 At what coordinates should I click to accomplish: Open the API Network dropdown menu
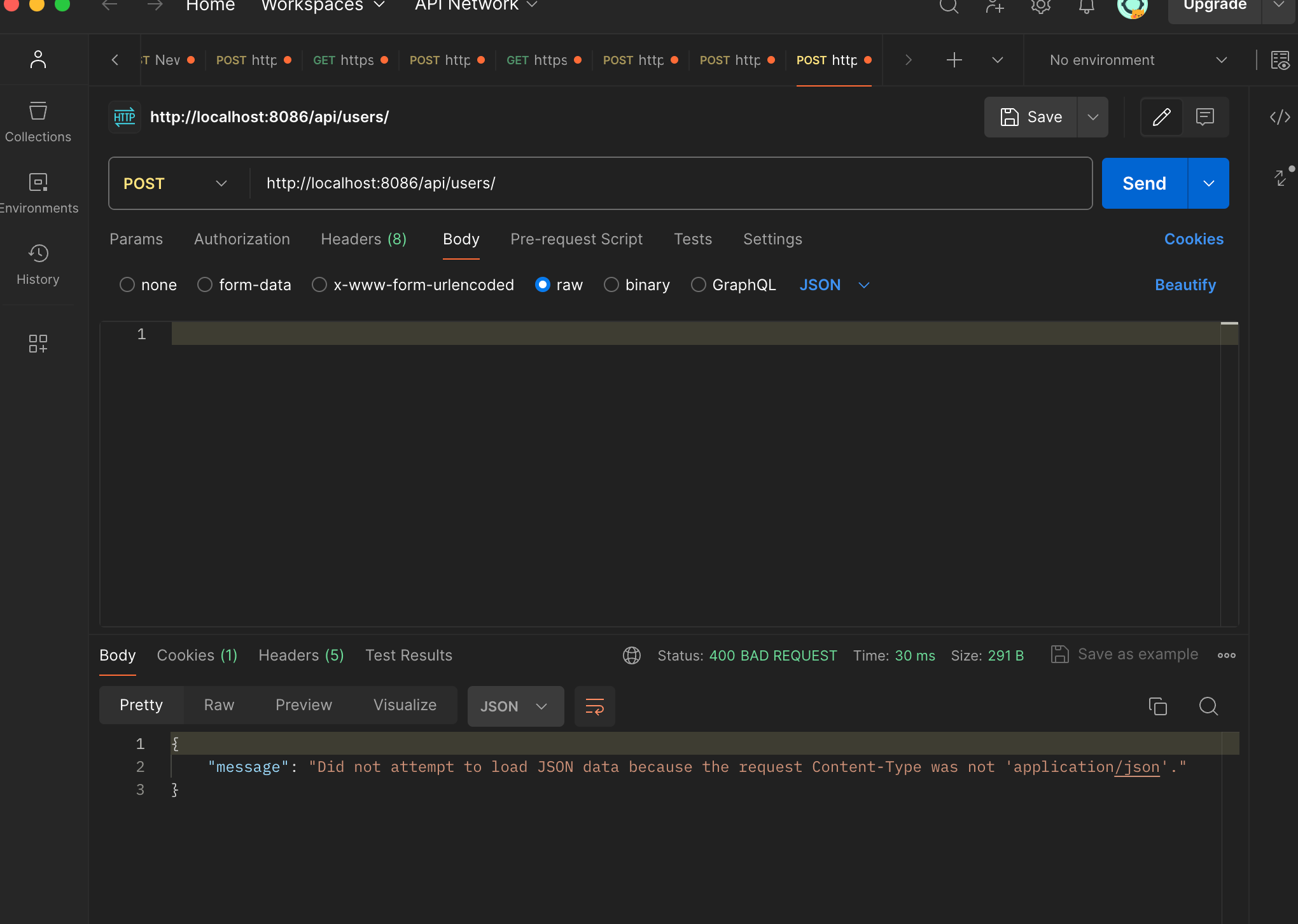click(x=476, y=6)
